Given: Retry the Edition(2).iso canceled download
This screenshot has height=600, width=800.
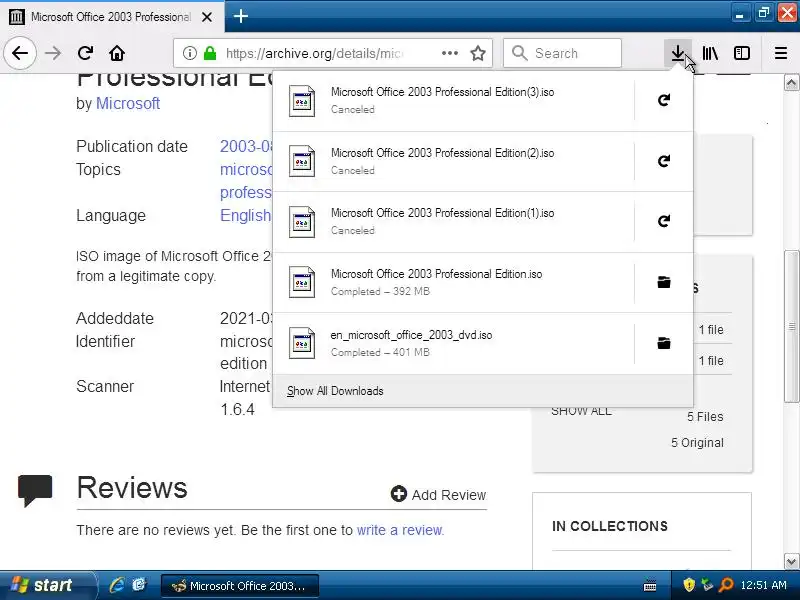Looking at the screenshot, I should [663, 161].
